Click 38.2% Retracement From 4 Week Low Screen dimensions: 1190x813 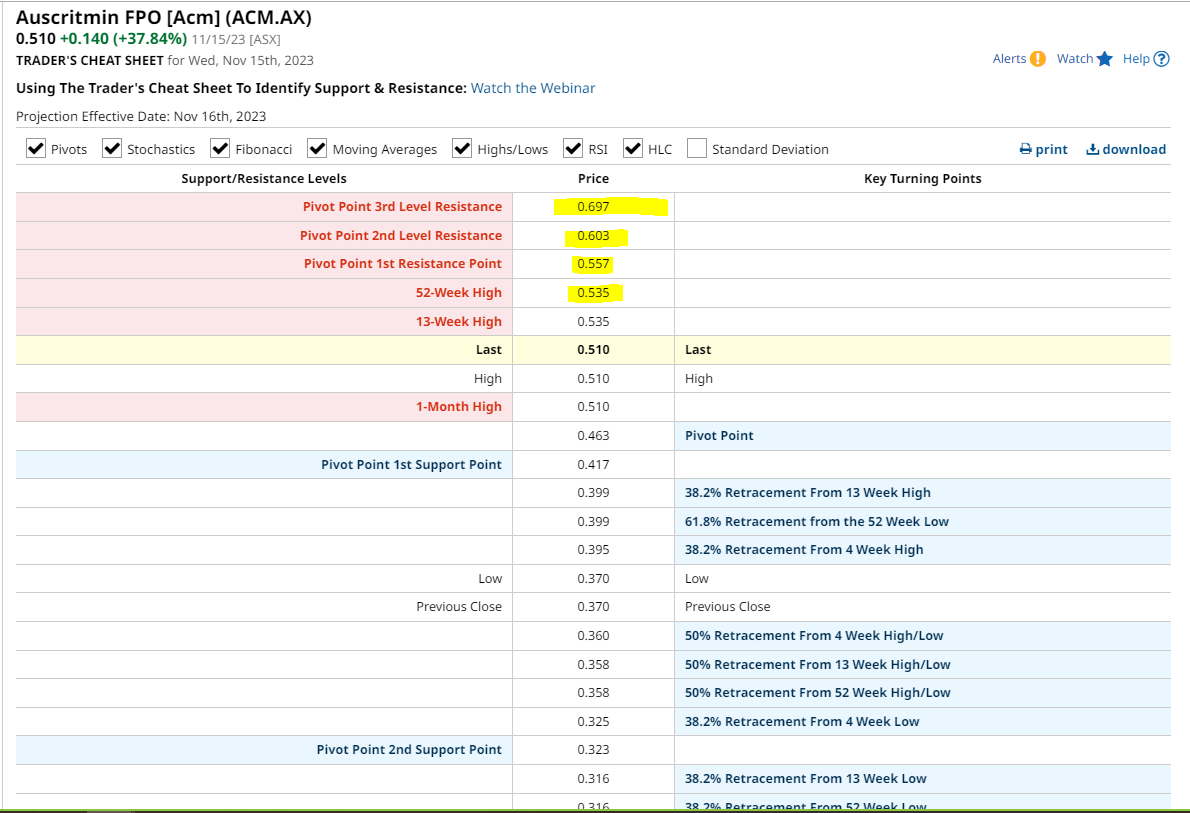[x=801, y=721]
